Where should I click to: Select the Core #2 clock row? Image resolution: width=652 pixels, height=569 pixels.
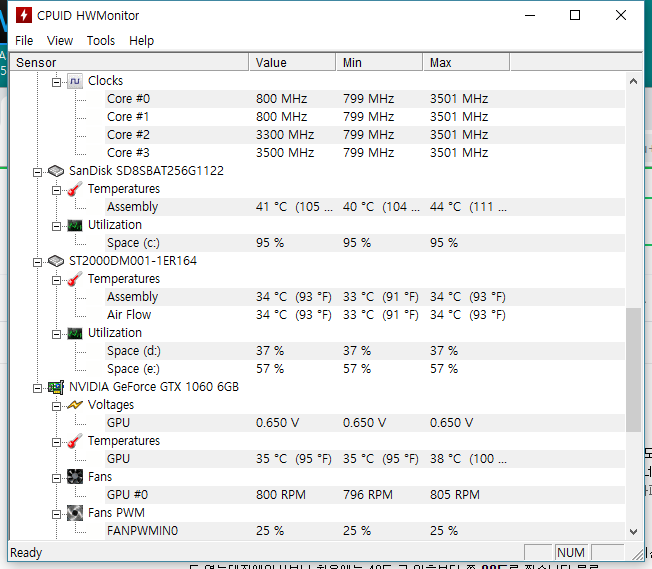click(365, 135)
